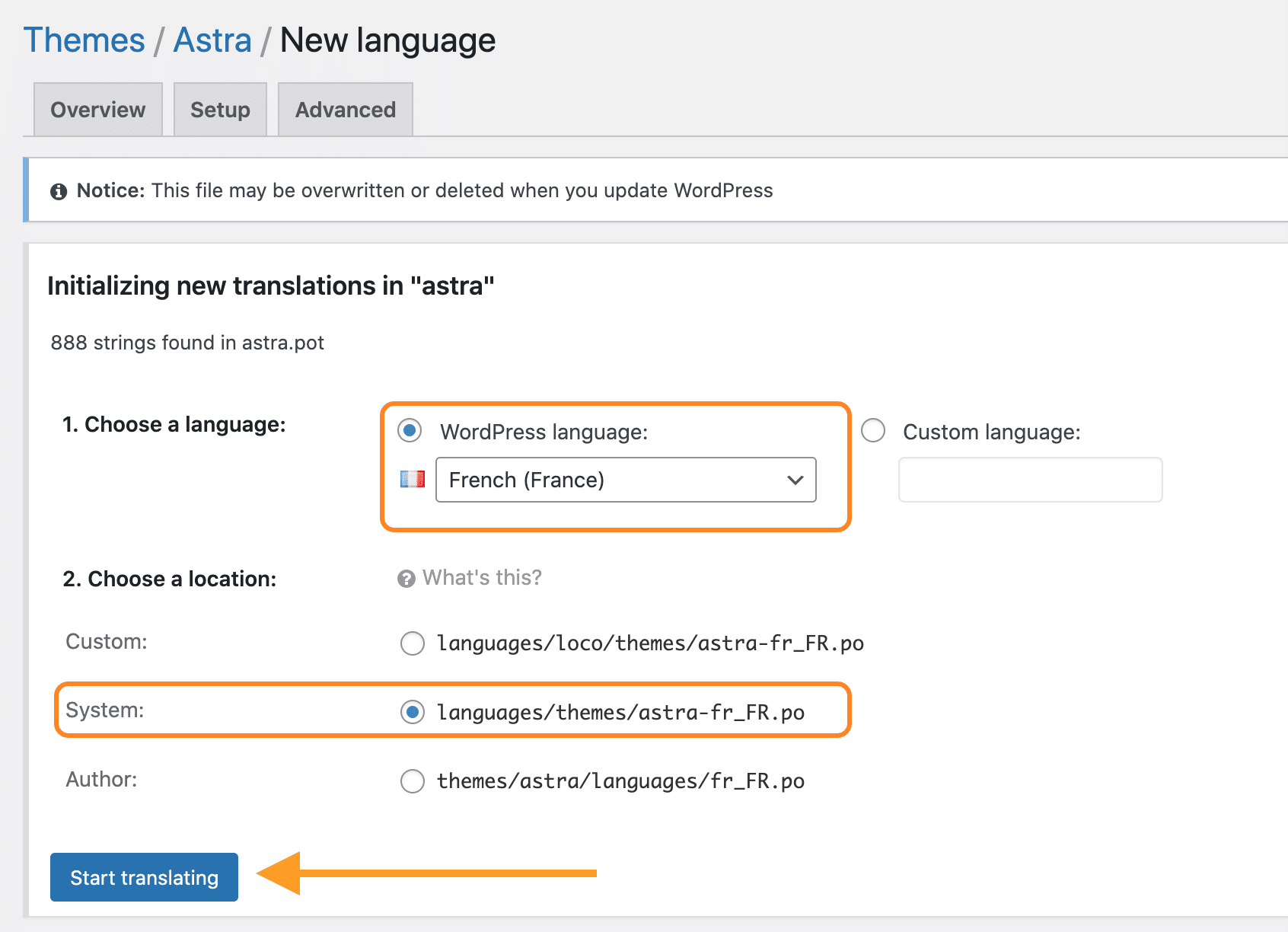Select the WordPress language radio button

(x=410, y=431)
